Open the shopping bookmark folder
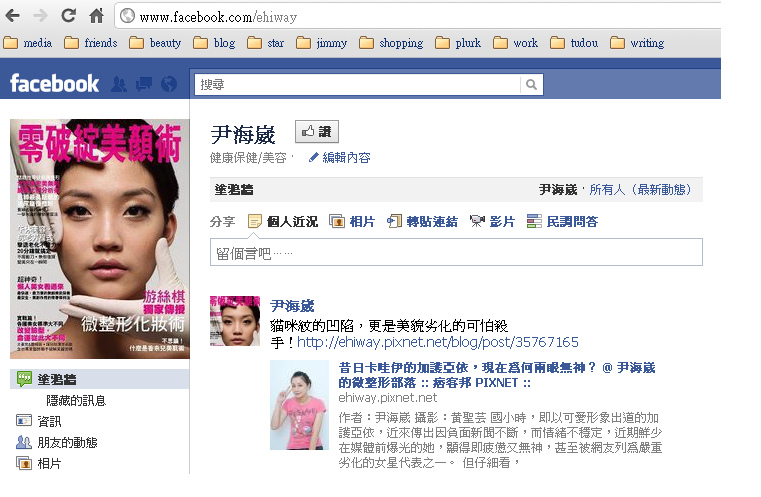Image resolution: width=761 pixels, height=497 pixels. click(391, 43)
